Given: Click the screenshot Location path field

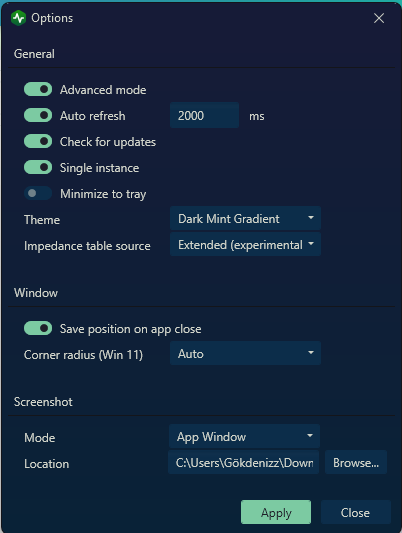Looking at the screenshot, I should [x=243, y=462].
